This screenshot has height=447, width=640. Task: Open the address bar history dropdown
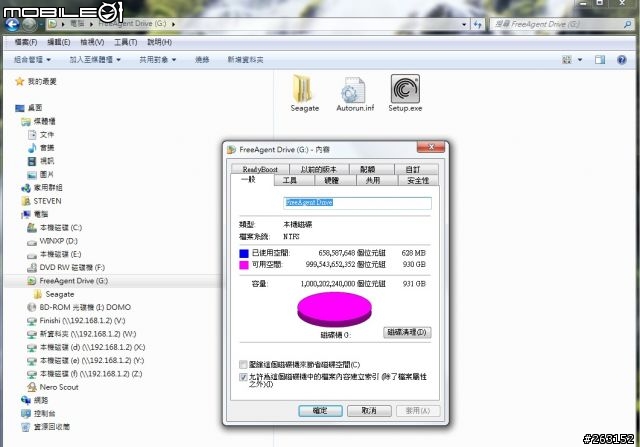click(464, 24)
